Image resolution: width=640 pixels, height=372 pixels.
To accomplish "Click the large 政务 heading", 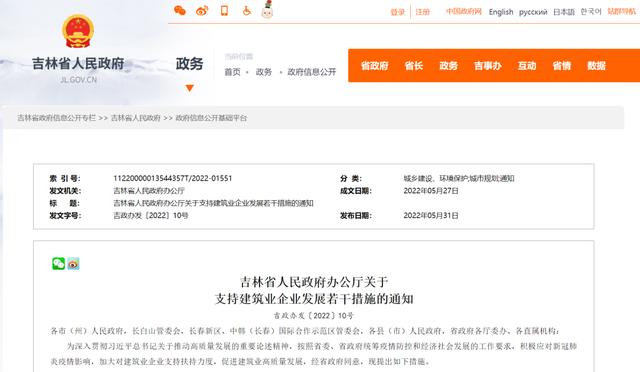I will point(189,64).
